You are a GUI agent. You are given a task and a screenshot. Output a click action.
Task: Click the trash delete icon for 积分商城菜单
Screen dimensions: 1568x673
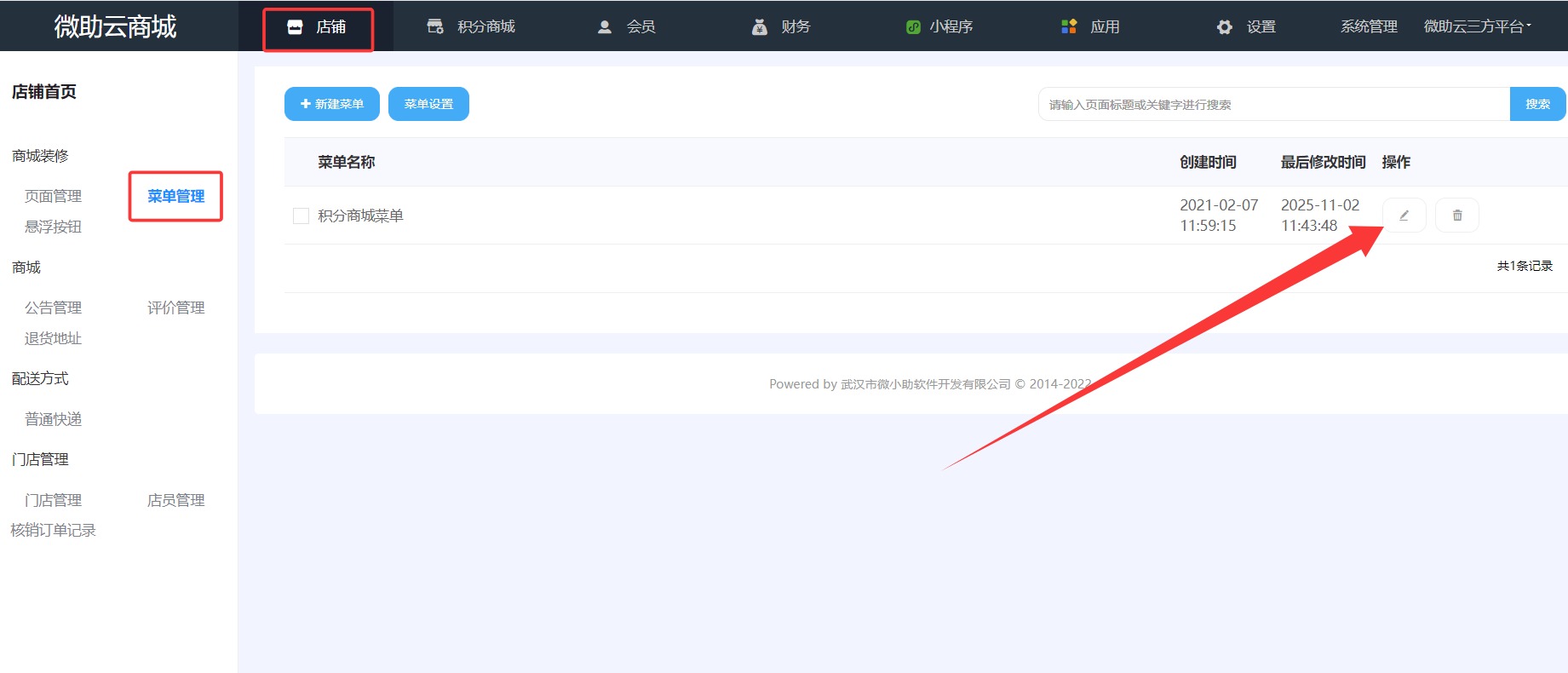(1456, 216)
